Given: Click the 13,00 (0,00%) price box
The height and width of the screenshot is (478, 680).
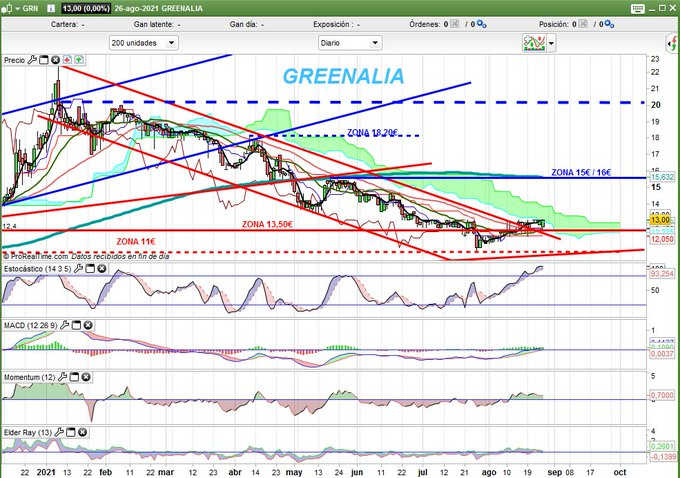Looking at the screenshot, I should pos(86,8).
